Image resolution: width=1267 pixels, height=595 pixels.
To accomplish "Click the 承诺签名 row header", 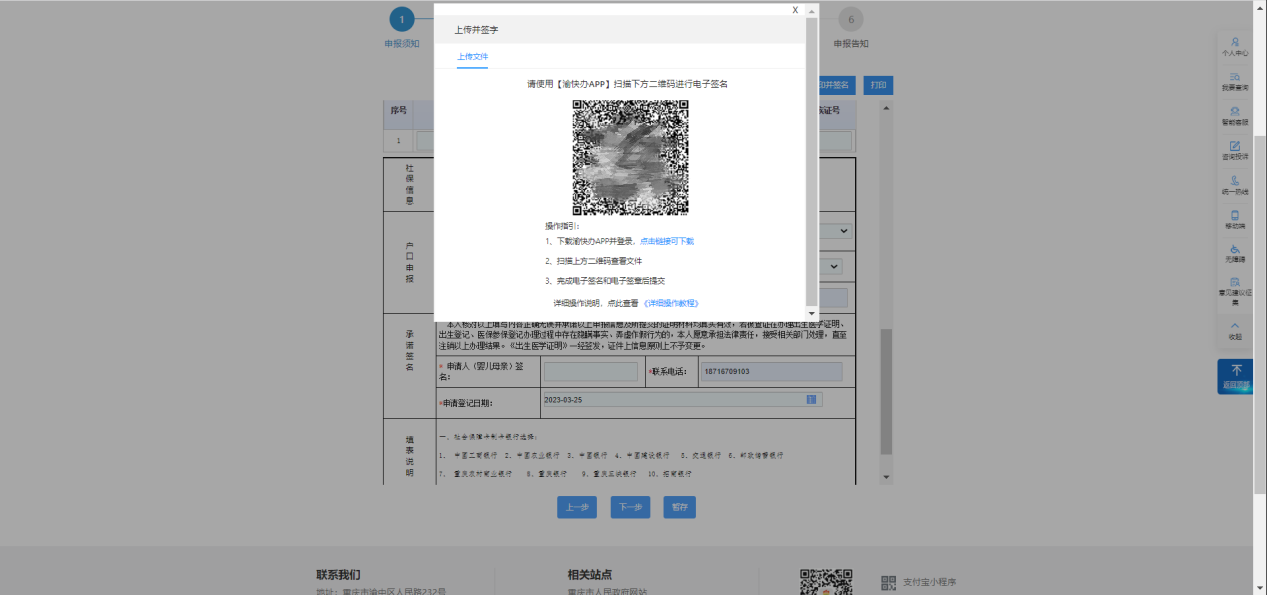I will click(x=409, y=353).
